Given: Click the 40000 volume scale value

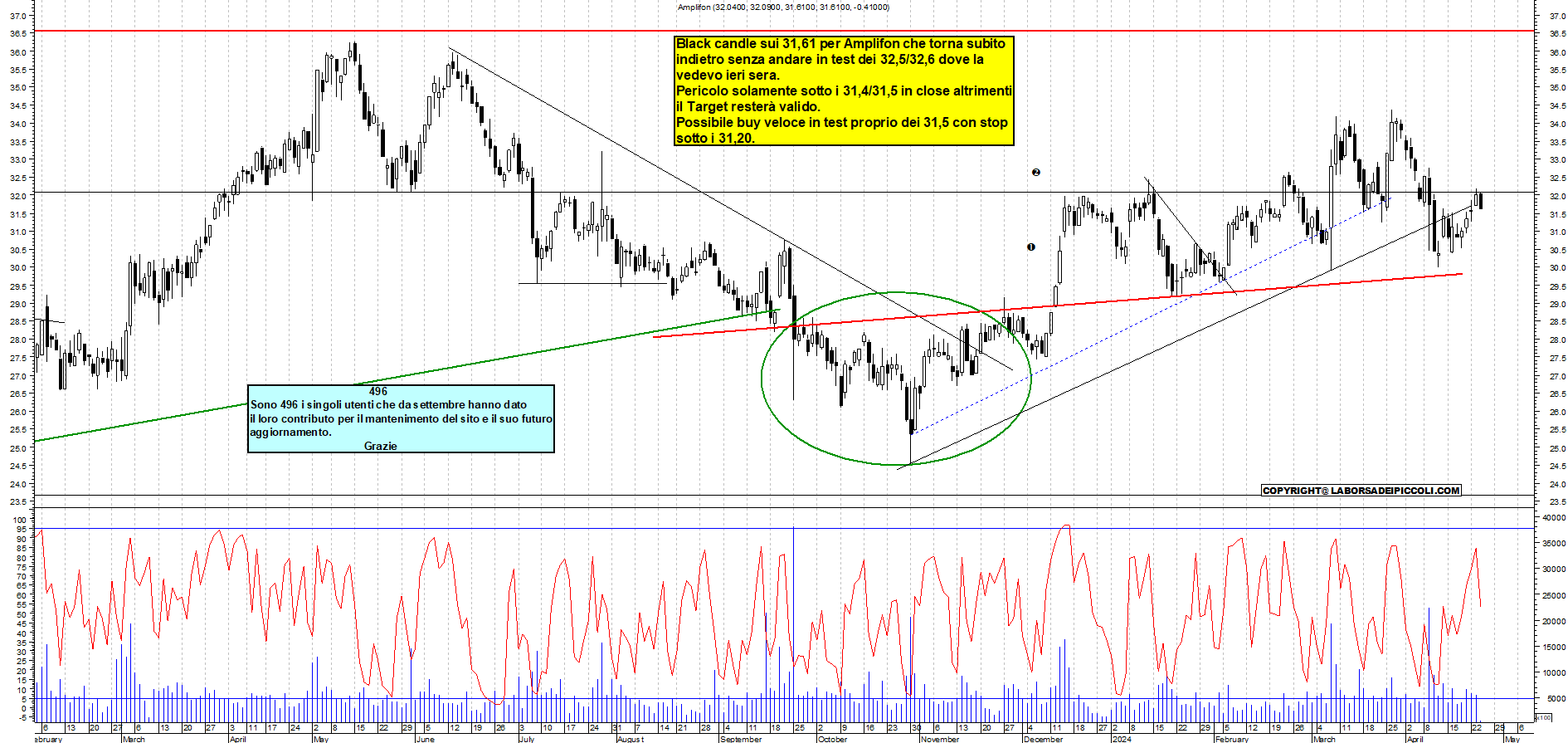Looking at the screenshot, I should click(x=1554, y=518).
